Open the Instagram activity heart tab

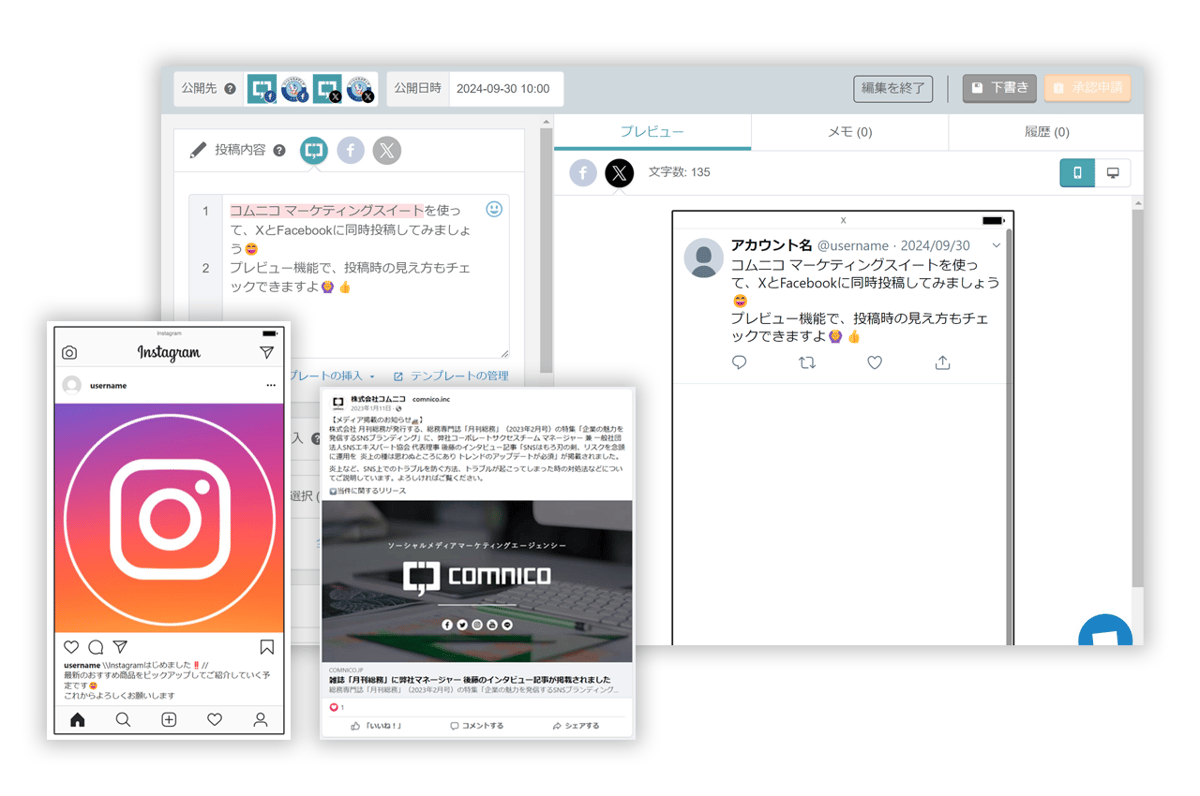[x=214, y=719]
